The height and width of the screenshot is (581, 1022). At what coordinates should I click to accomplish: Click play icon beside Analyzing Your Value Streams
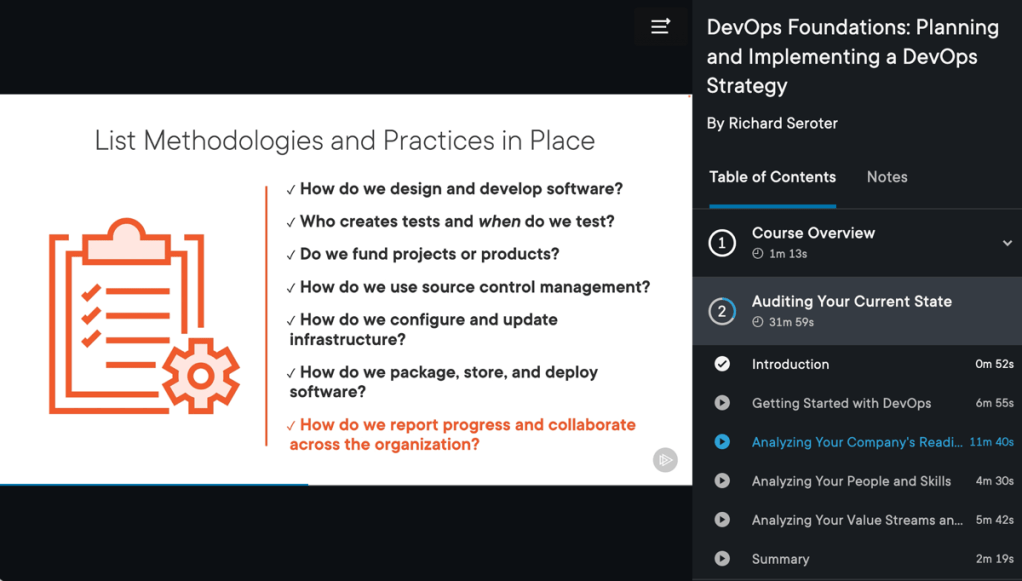click(x=722, y=520)
